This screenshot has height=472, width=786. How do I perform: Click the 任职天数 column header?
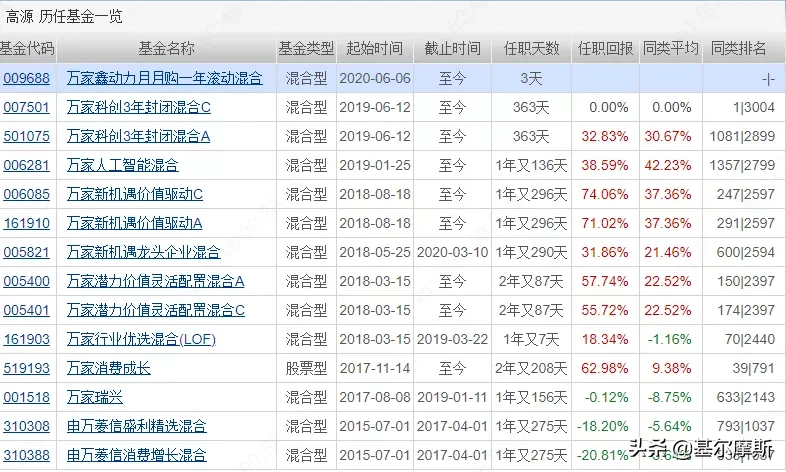(x=531, y=49)
